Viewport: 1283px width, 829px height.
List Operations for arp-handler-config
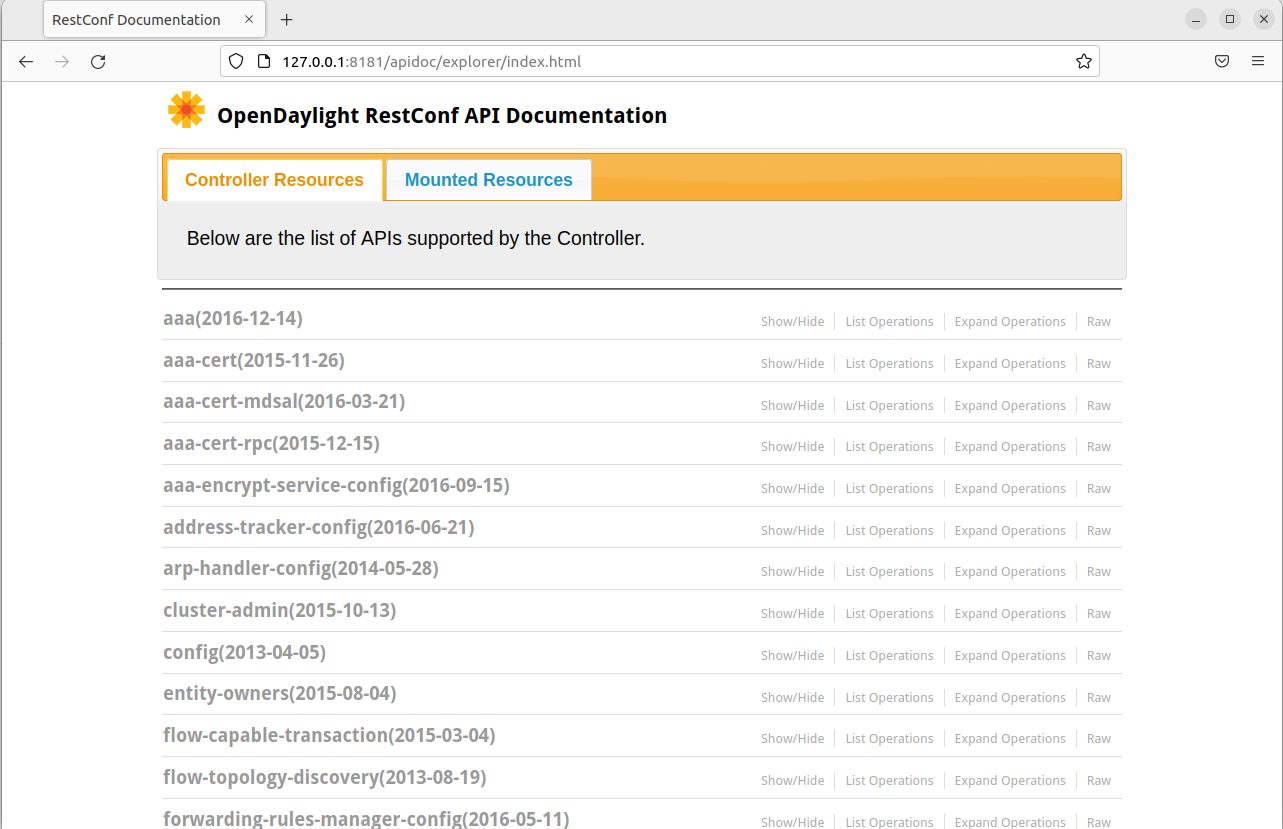tap(890, 572)
